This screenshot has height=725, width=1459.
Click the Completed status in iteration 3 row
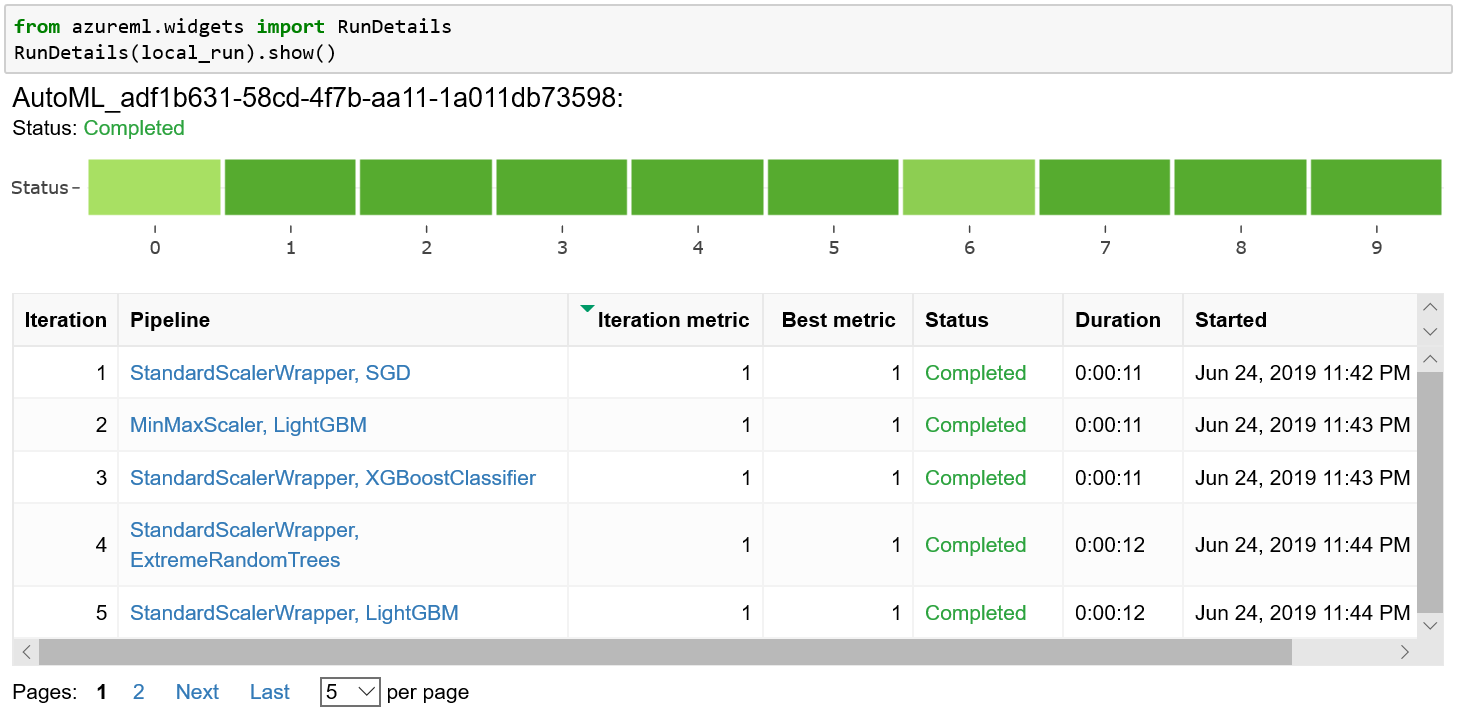pos(976,478)
